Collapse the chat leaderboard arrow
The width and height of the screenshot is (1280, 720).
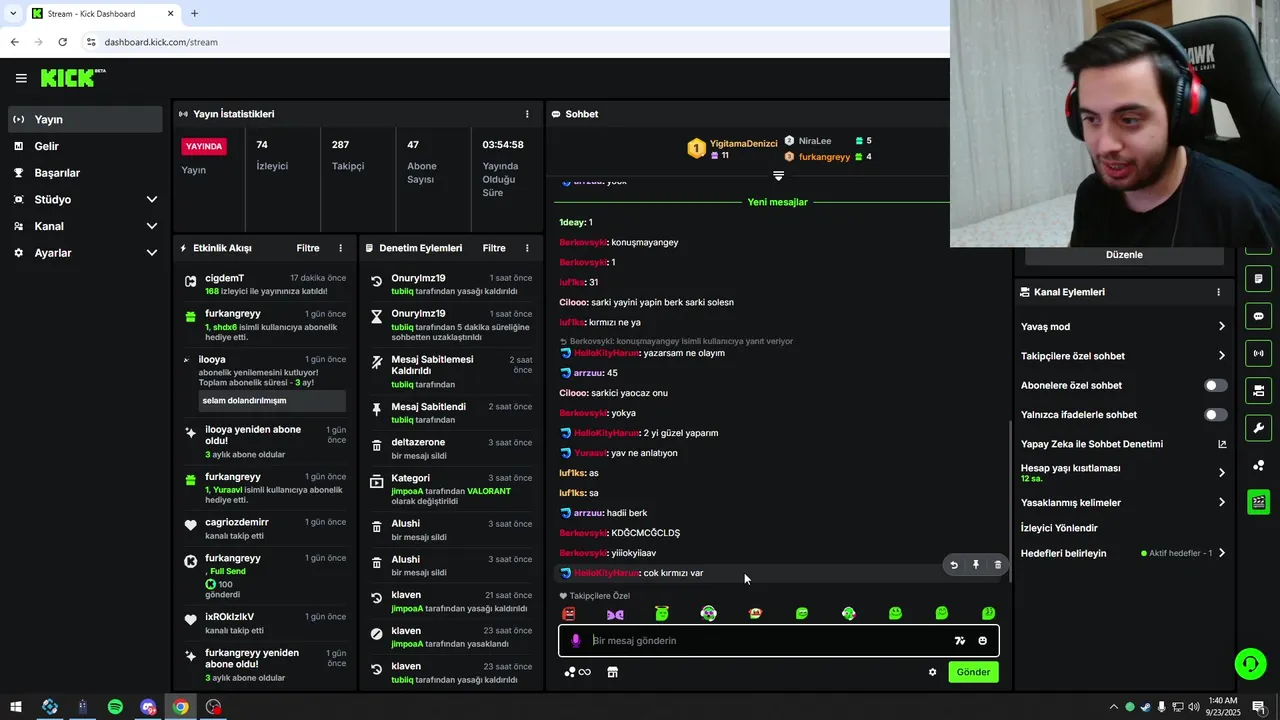[778, 176]
